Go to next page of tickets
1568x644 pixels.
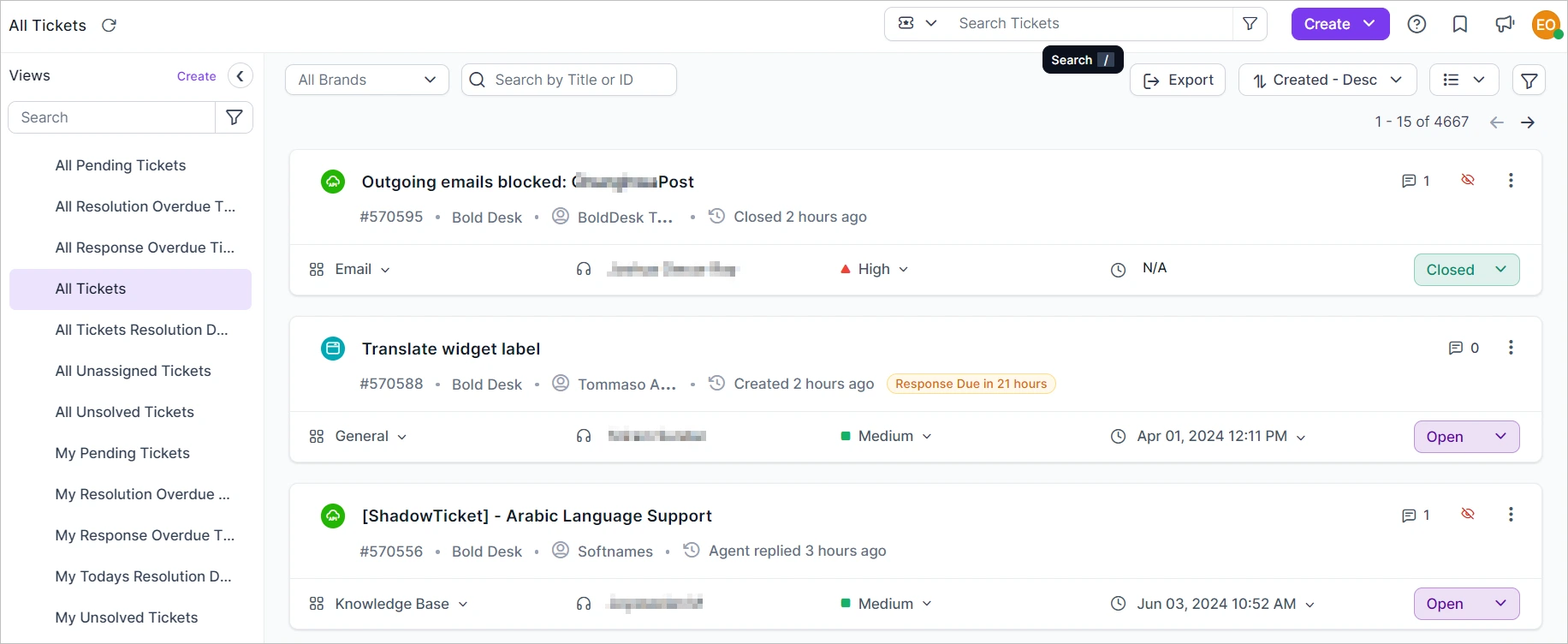click(1528, 122)
